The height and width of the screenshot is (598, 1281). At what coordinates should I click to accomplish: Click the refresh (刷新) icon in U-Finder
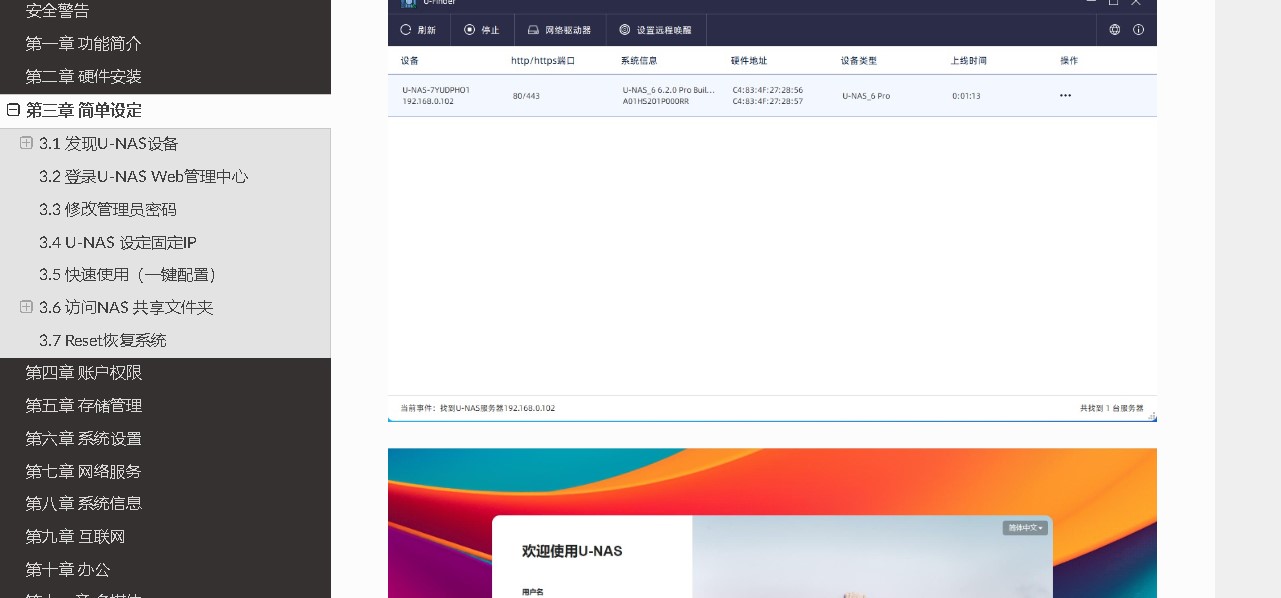(x=406, y=30)
